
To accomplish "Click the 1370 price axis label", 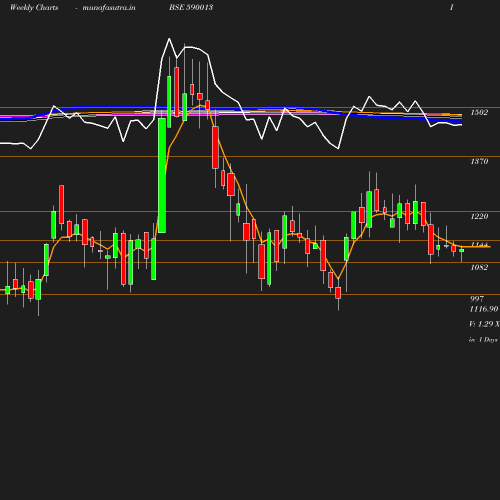I will point(479,161).
